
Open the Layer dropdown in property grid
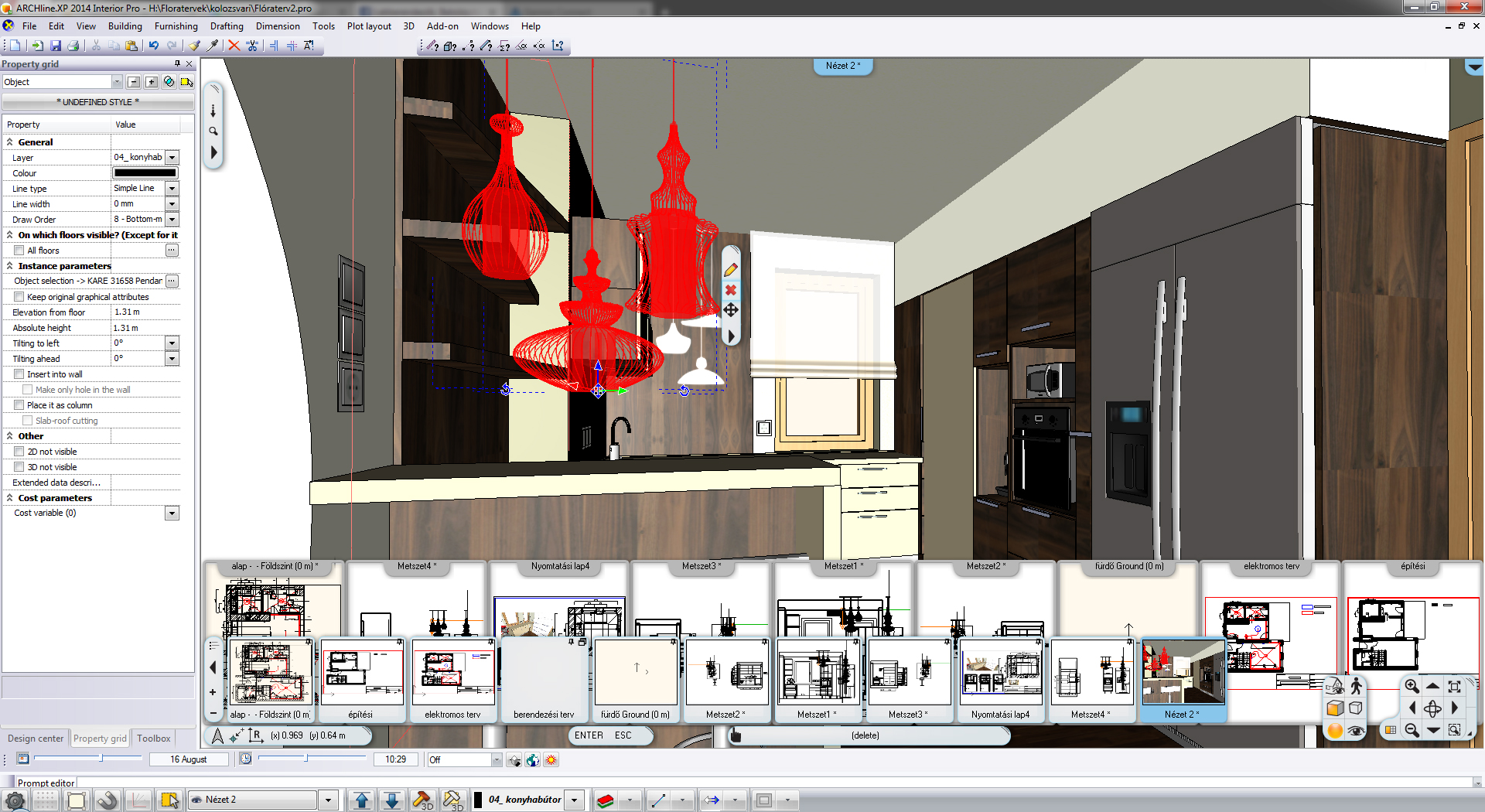[172, 158]
